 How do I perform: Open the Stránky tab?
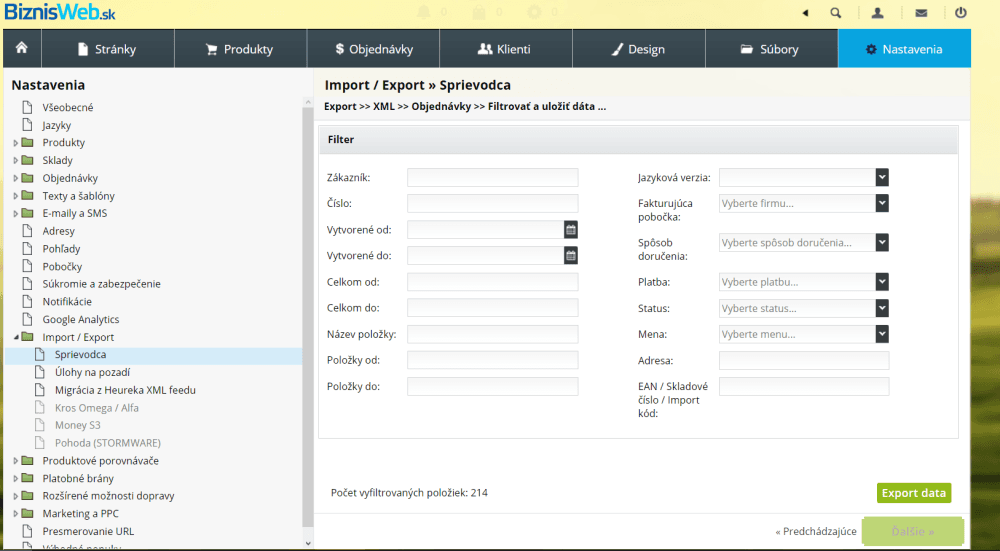click(108, 48)
